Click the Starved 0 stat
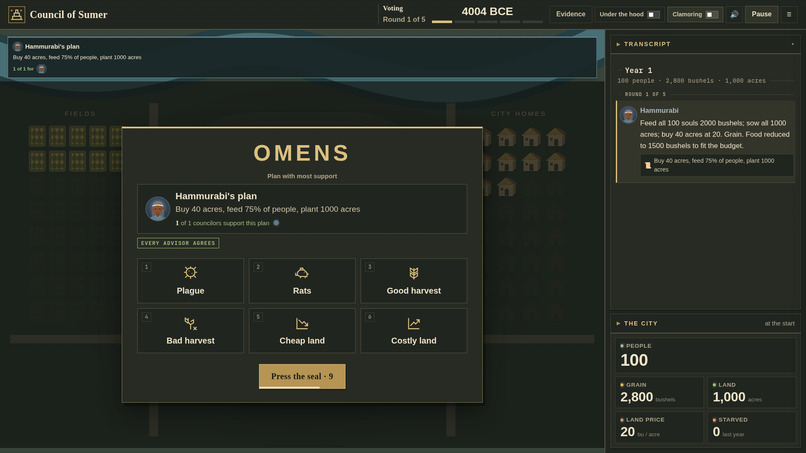 [x=752, y=427]
